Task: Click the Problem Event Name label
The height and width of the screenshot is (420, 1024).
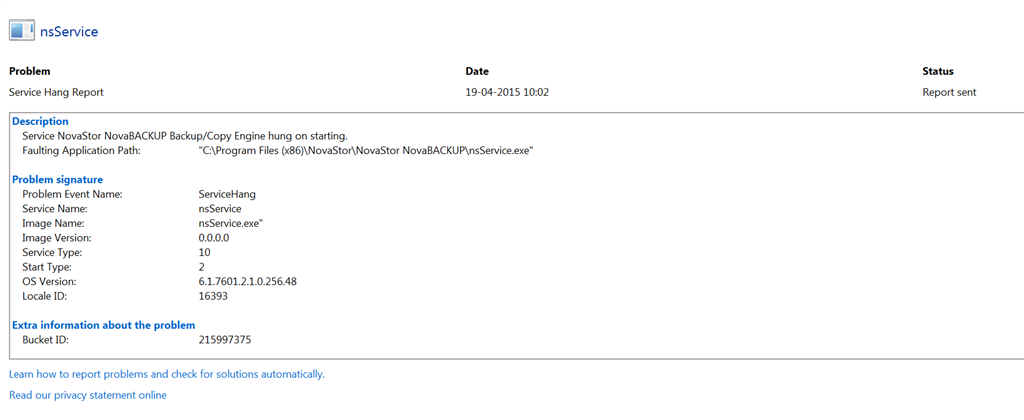Action: [72, 194]
